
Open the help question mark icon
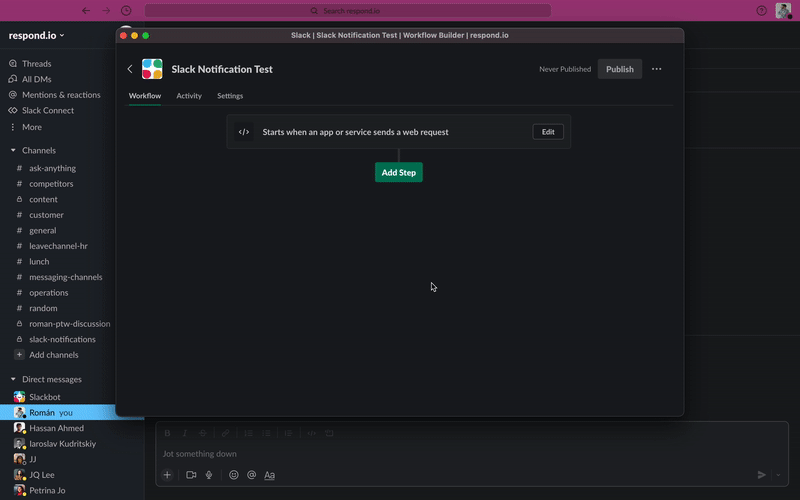761,11
